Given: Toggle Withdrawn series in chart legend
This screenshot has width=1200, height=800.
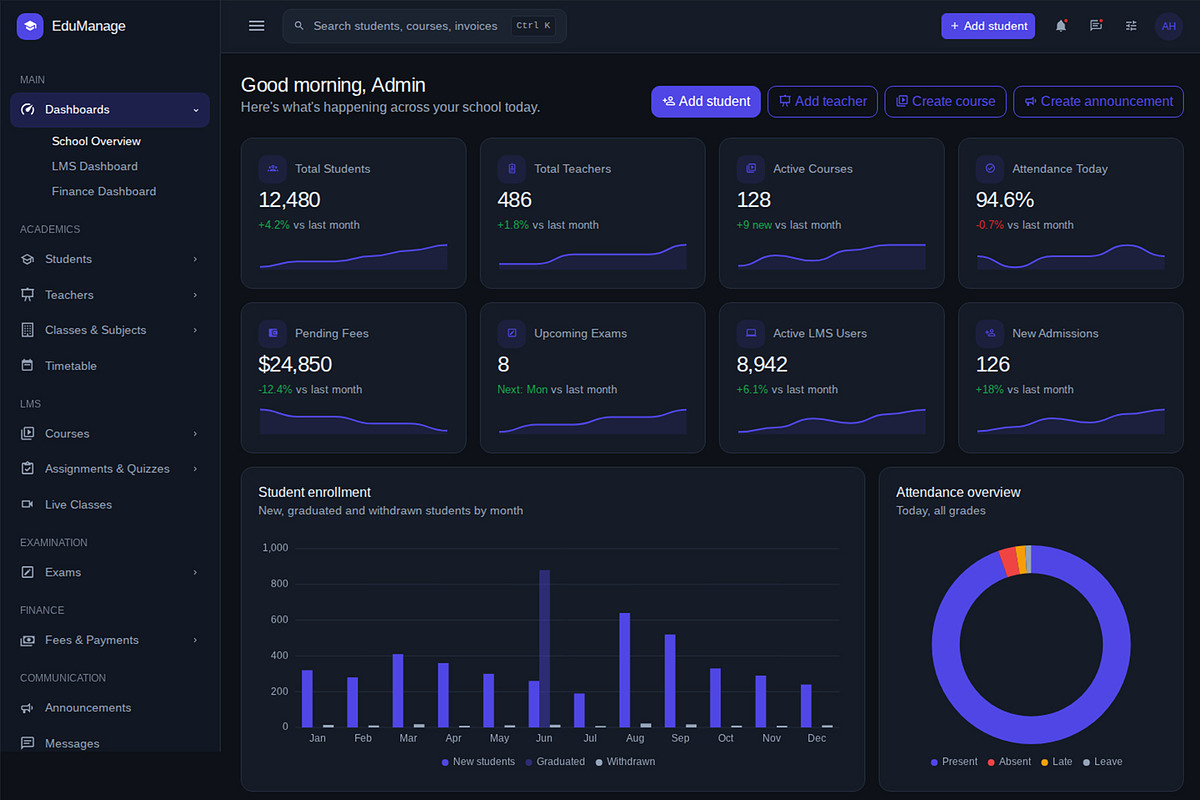Looking at the screenshot, I should [x=625, y=762].
